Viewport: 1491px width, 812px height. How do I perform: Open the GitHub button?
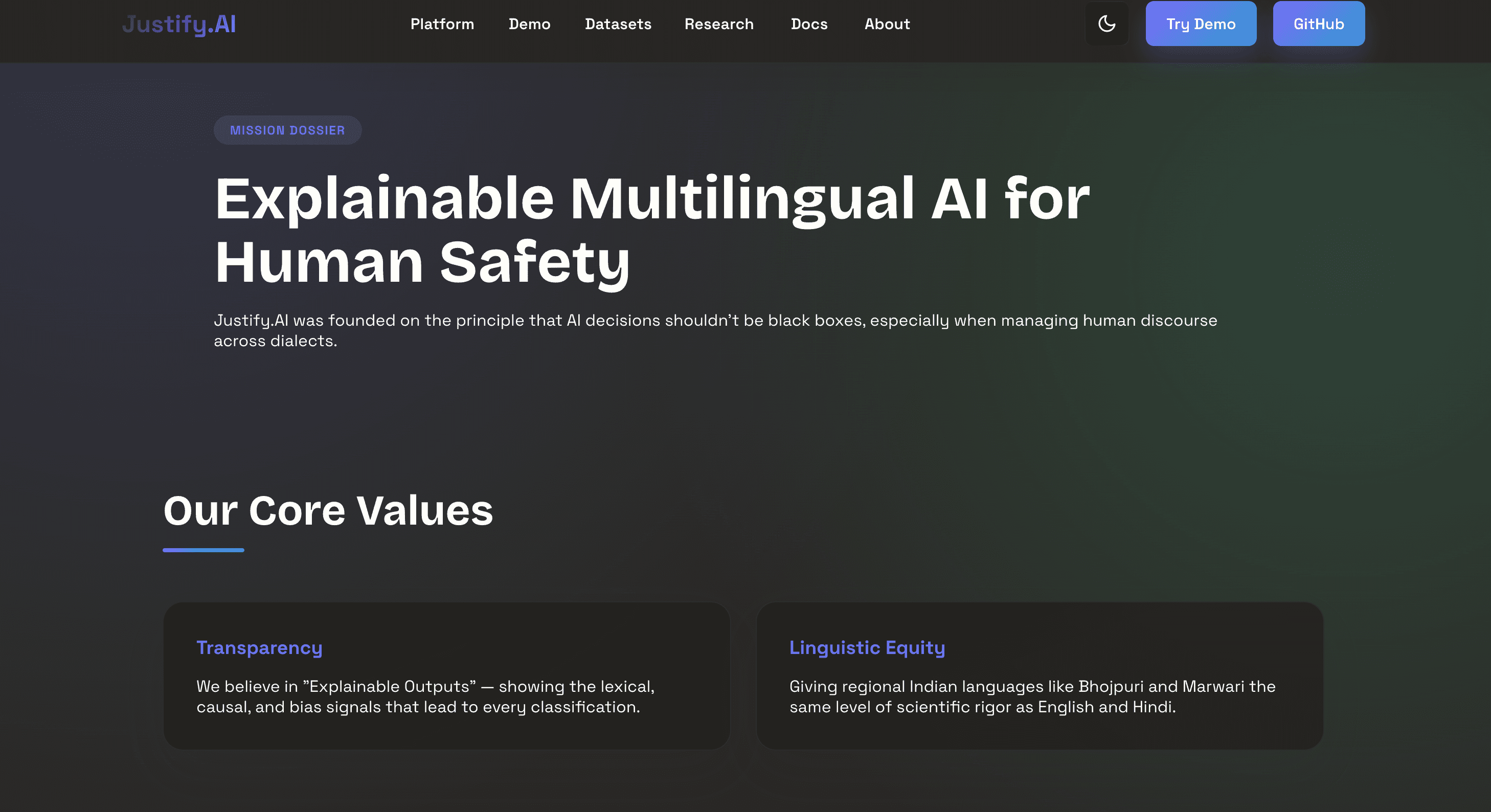pos(1318,24)
